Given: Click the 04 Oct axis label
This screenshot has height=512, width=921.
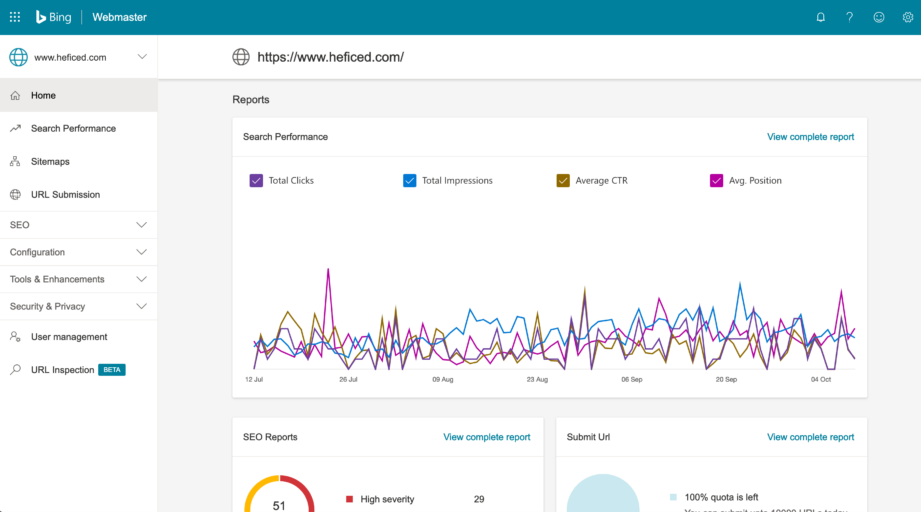Looking at the screenshot, I should (821, 379).
